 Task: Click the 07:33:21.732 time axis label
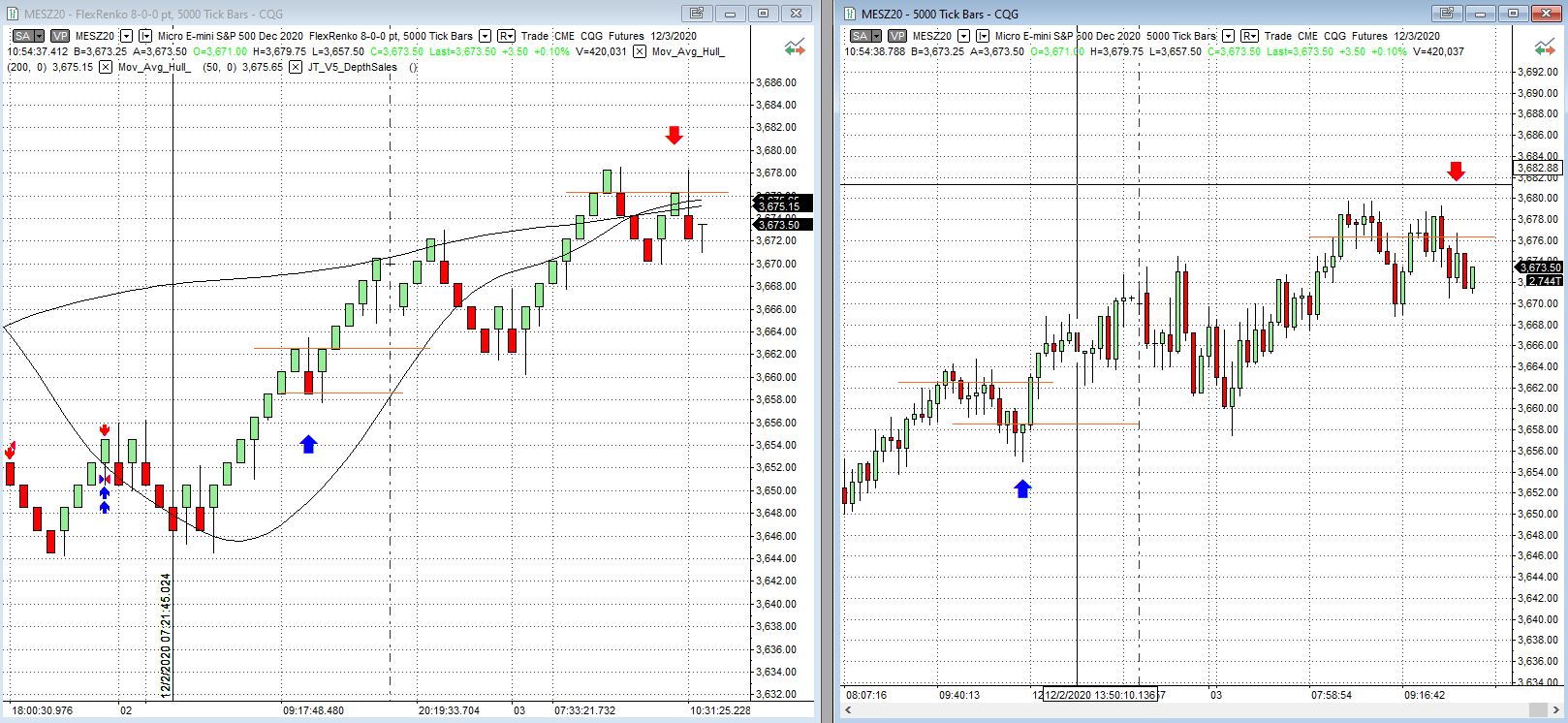(x=584, y=710)
